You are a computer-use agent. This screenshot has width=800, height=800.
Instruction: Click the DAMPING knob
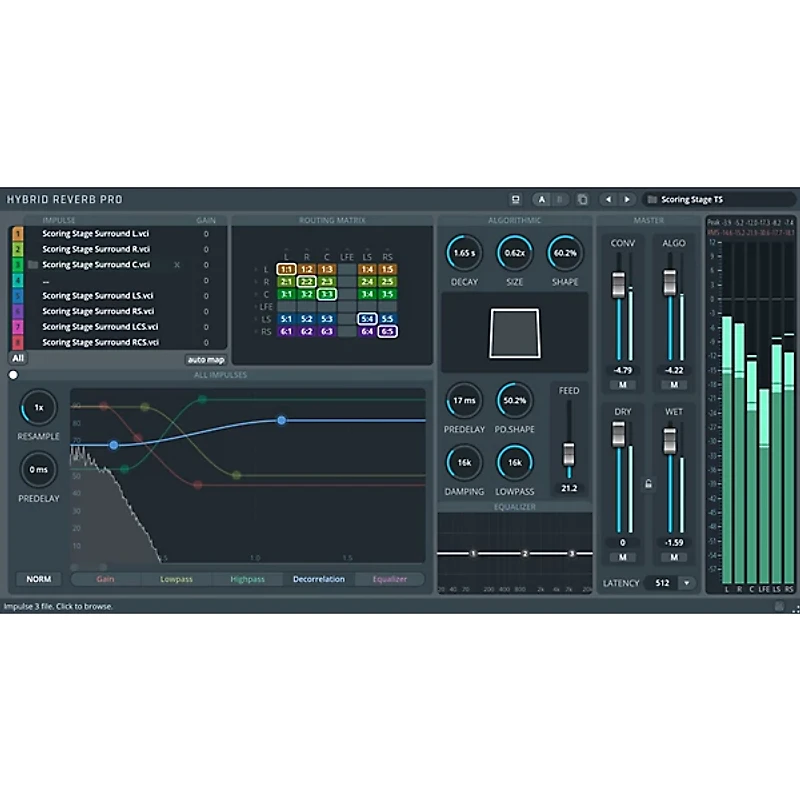click(465, 462)
